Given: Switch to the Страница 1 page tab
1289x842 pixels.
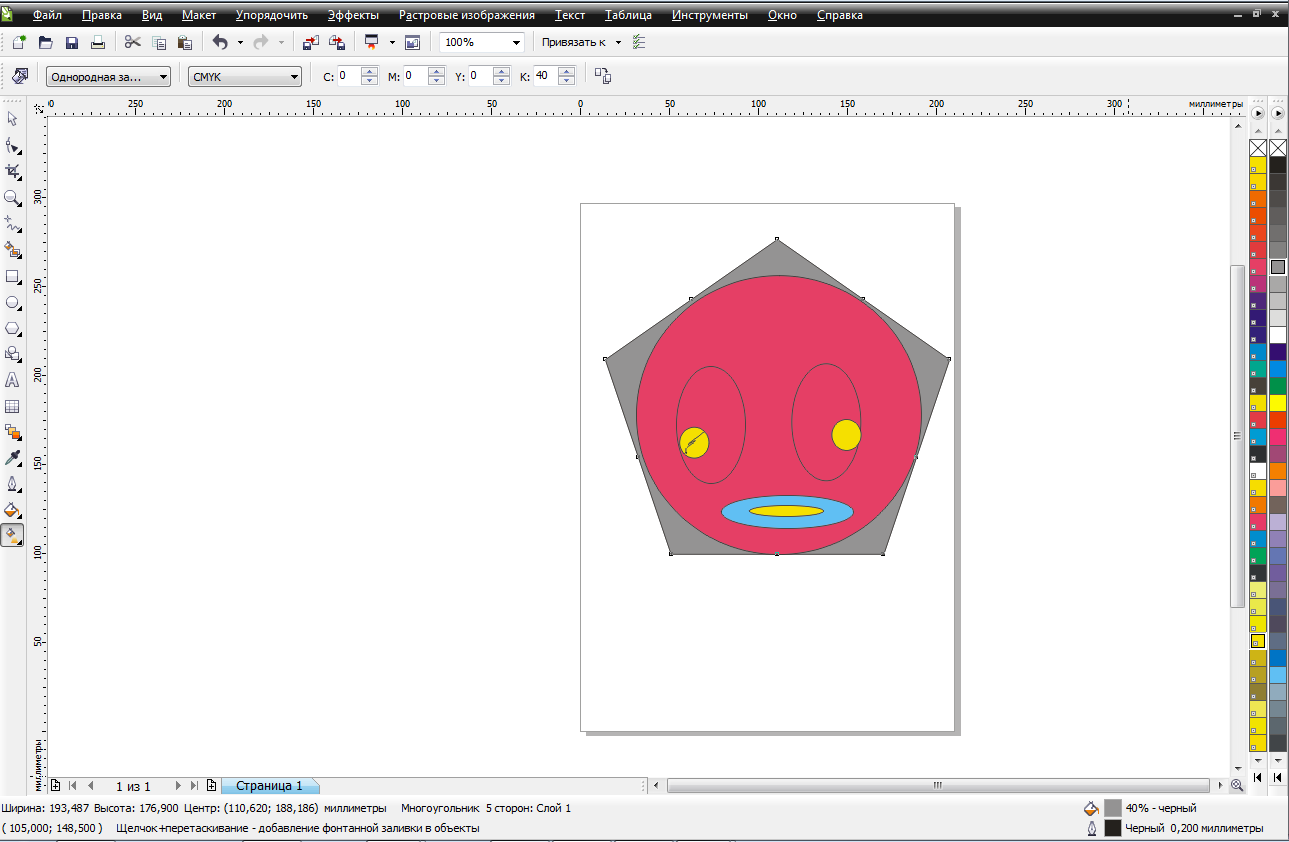Looking at the screenshot, I should (x=269, y=786).
